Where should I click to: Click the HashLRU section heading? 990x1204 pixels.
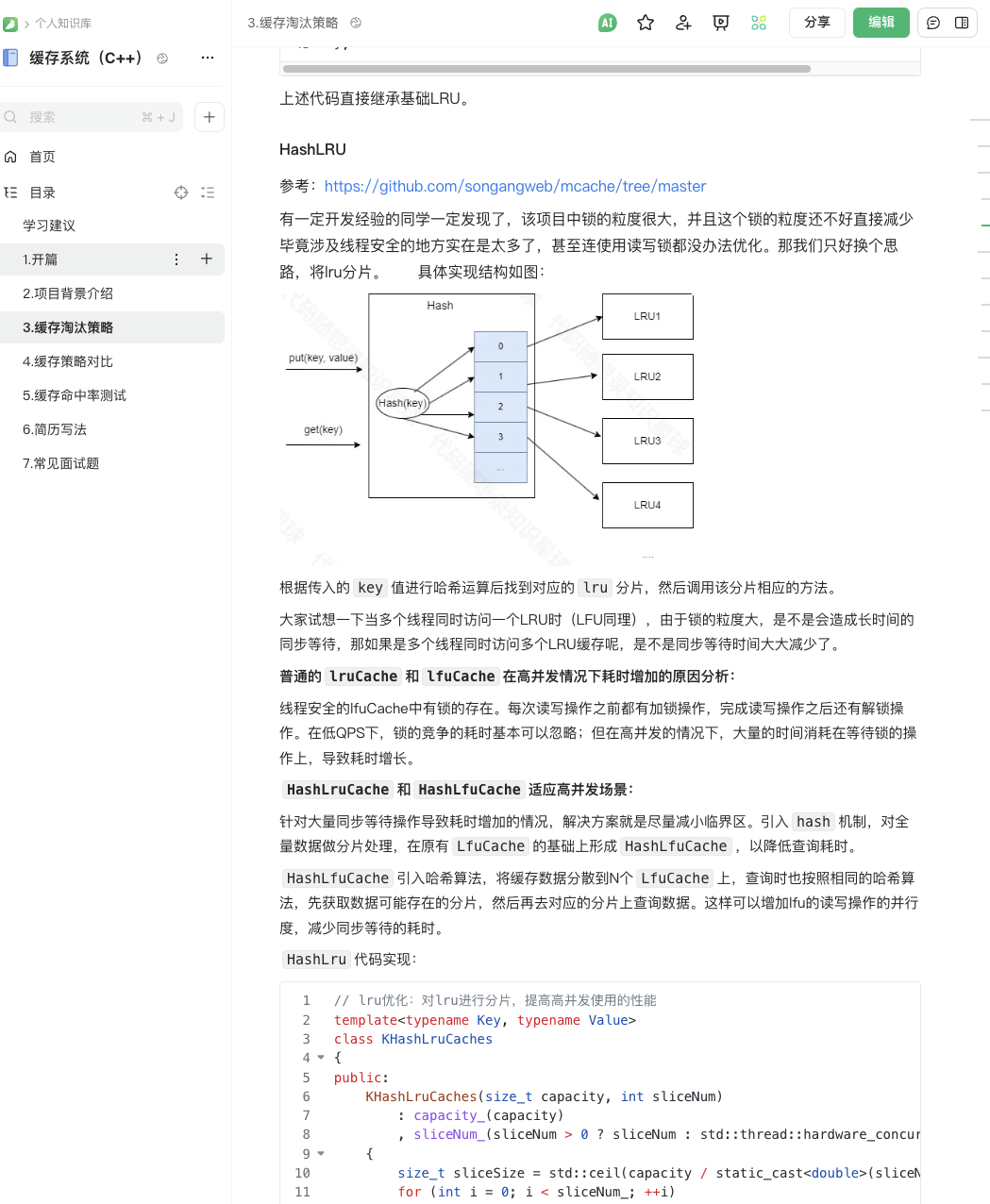tap(312, 149)
